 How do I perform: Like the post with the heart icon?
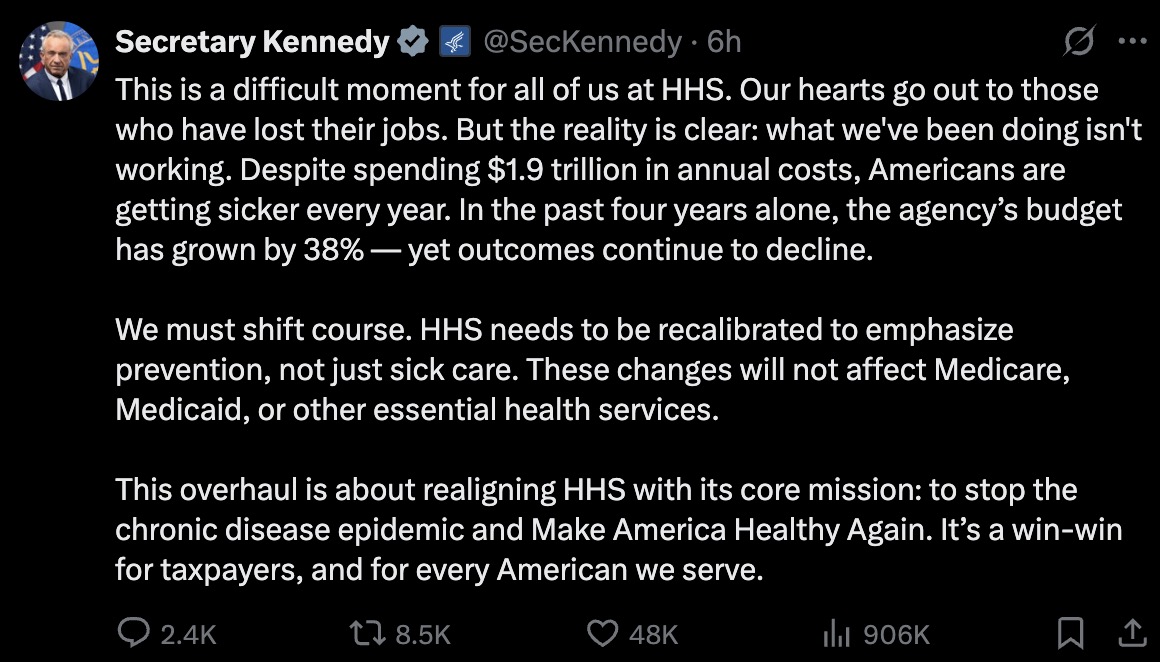coord(601,632)
